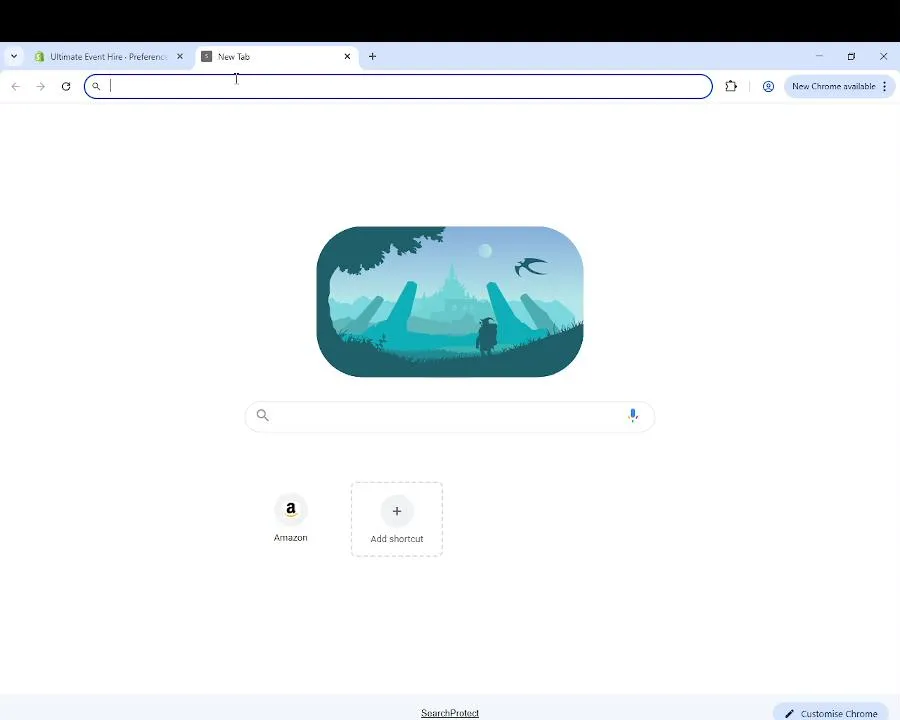Restore down the browser window
The image size is (900, 720).
[851, 56]
